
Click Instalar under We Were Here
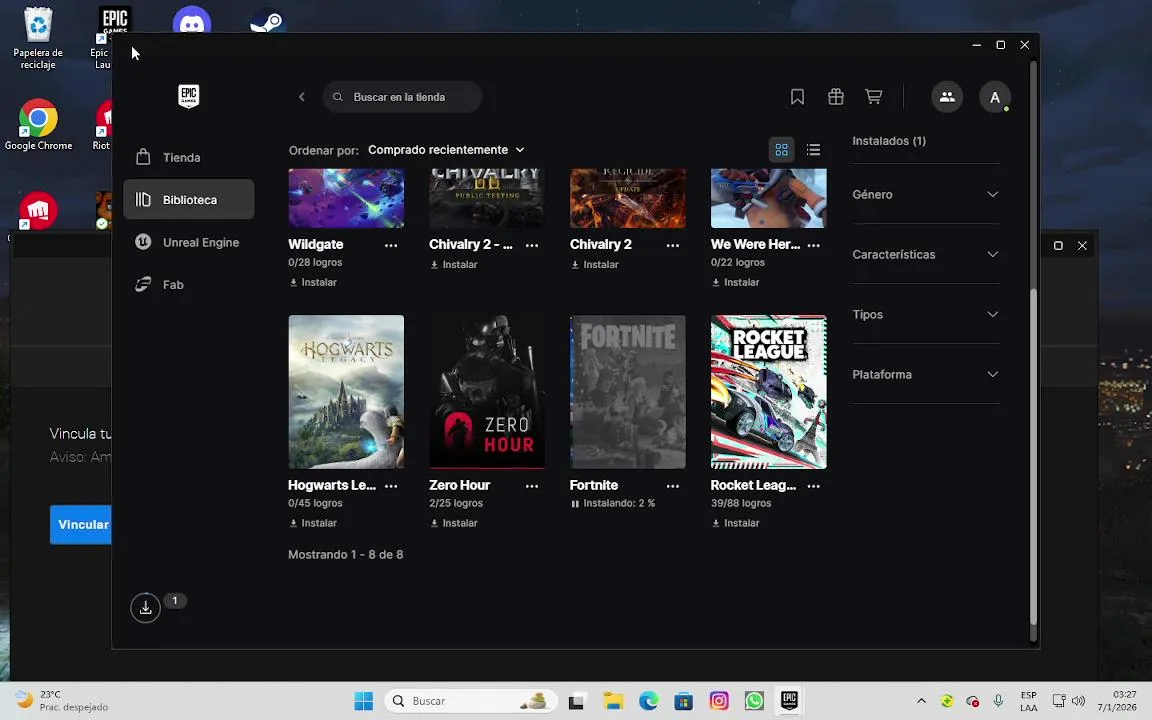735,282
